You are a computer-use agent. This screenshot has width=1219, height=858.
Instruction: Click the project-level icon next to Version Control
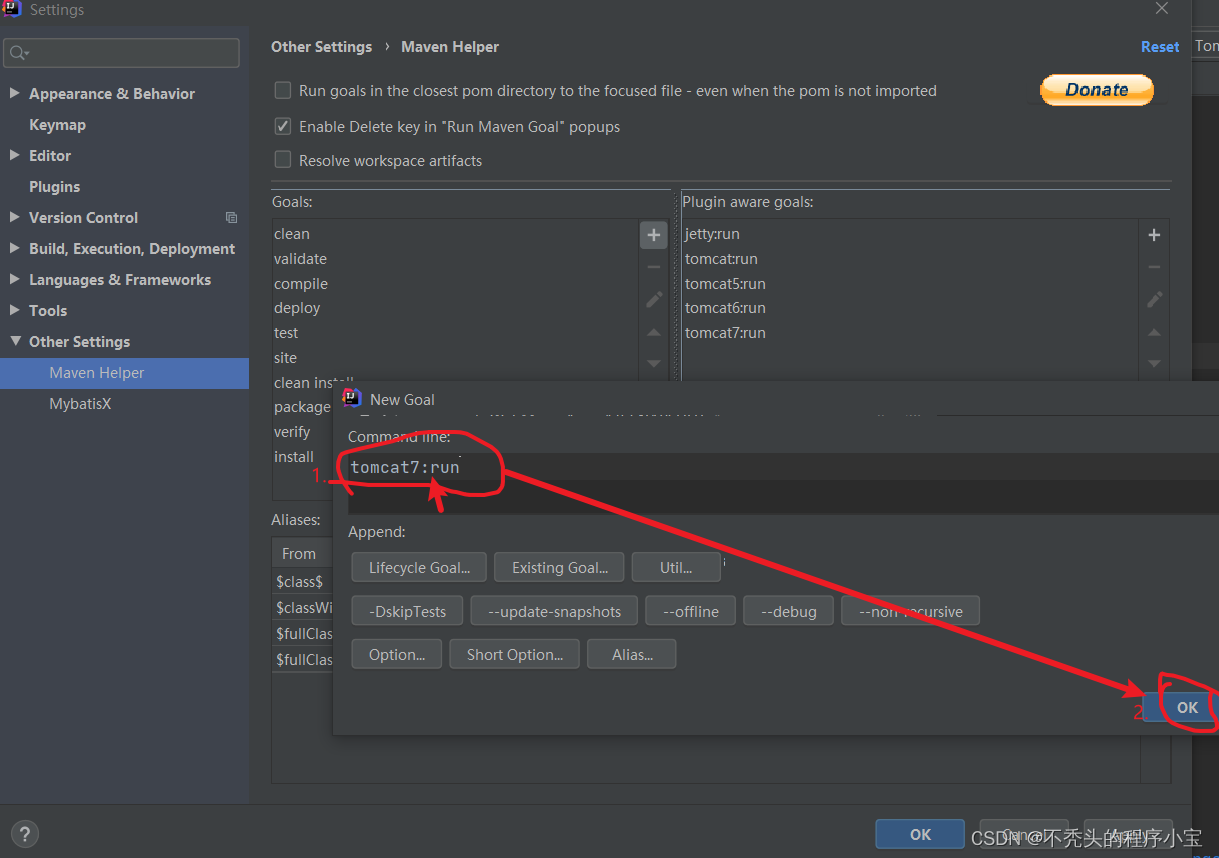click(232, 218)
